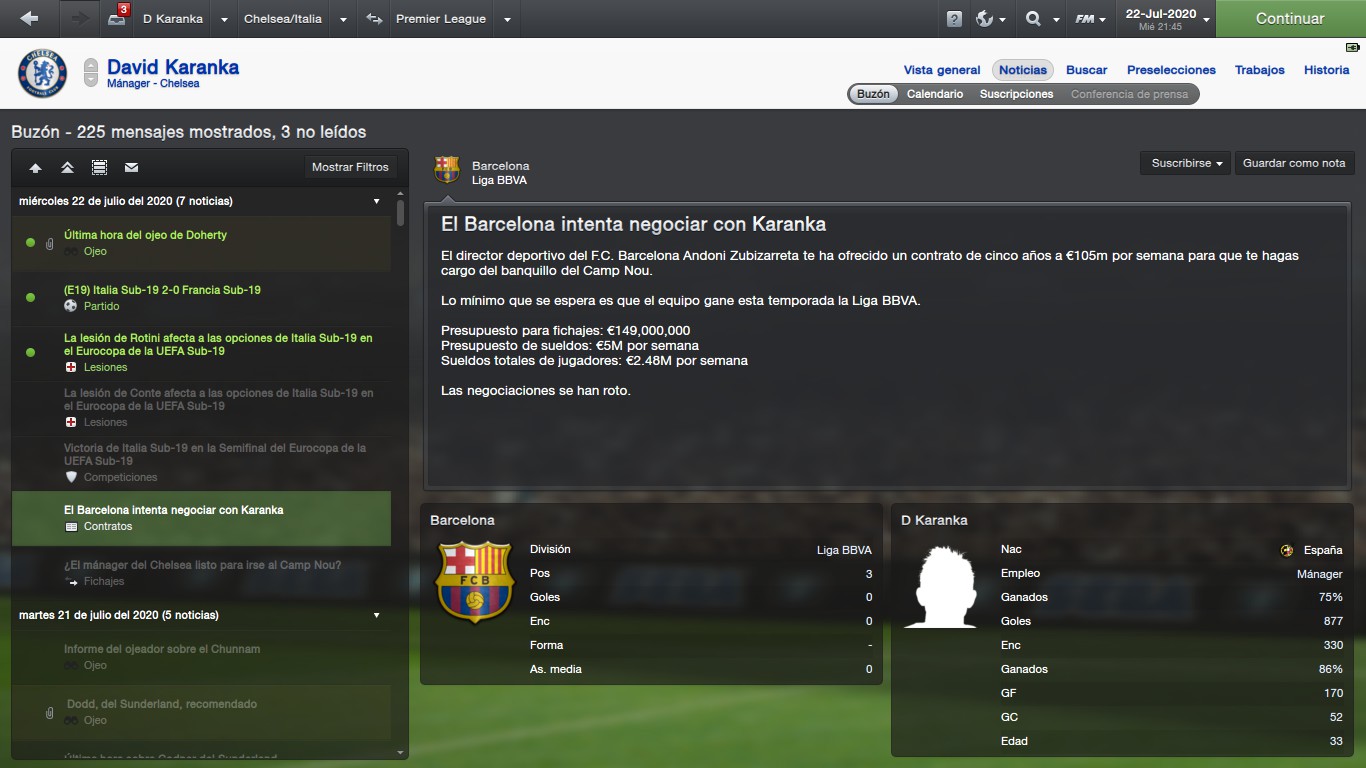1366x768 pixels.
Task: Collapse the miércoles 22 de julio section
Action: (377, 201)
